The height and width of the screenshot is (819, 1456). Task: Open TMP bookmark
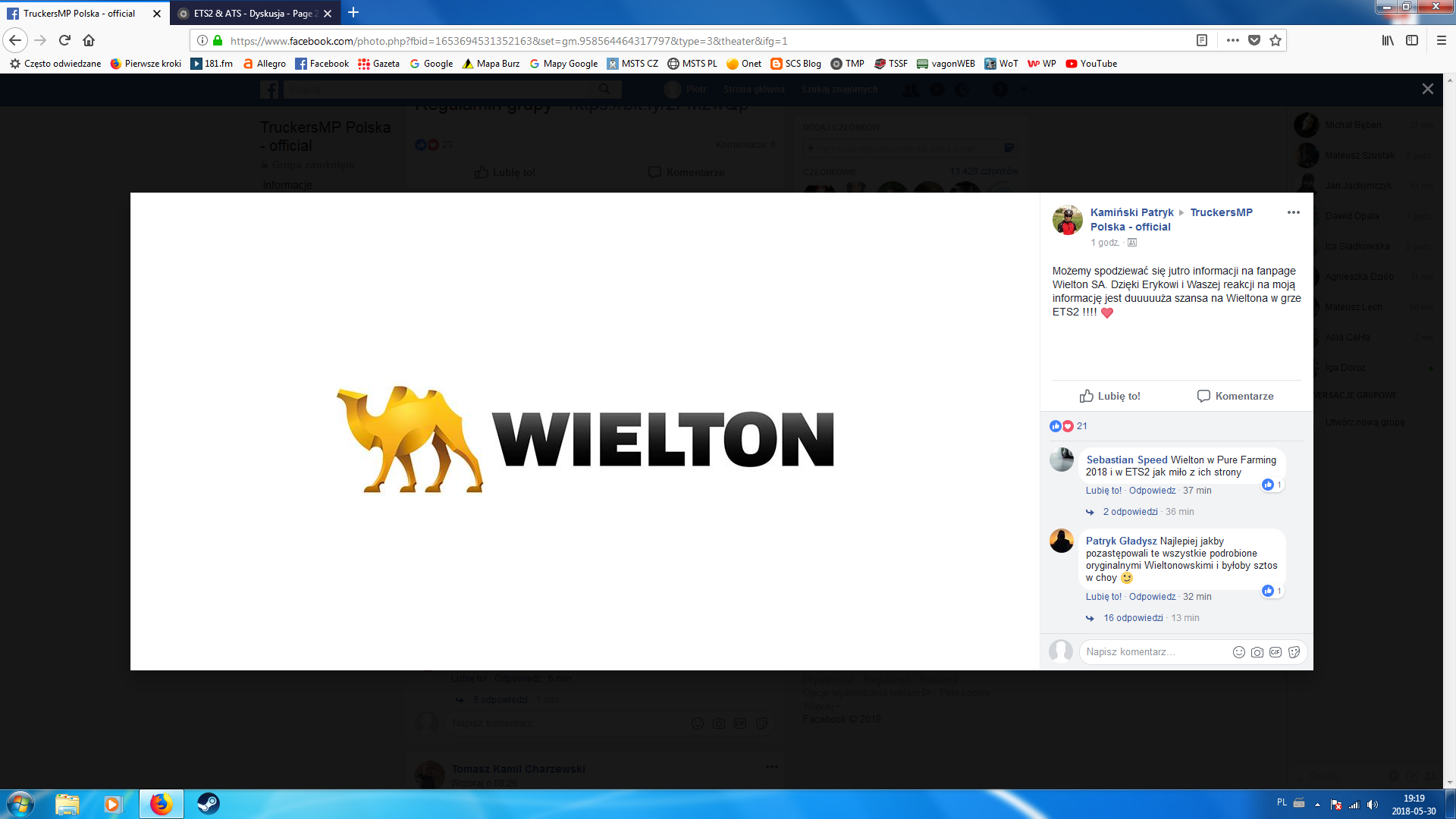[x=847, y=64]
